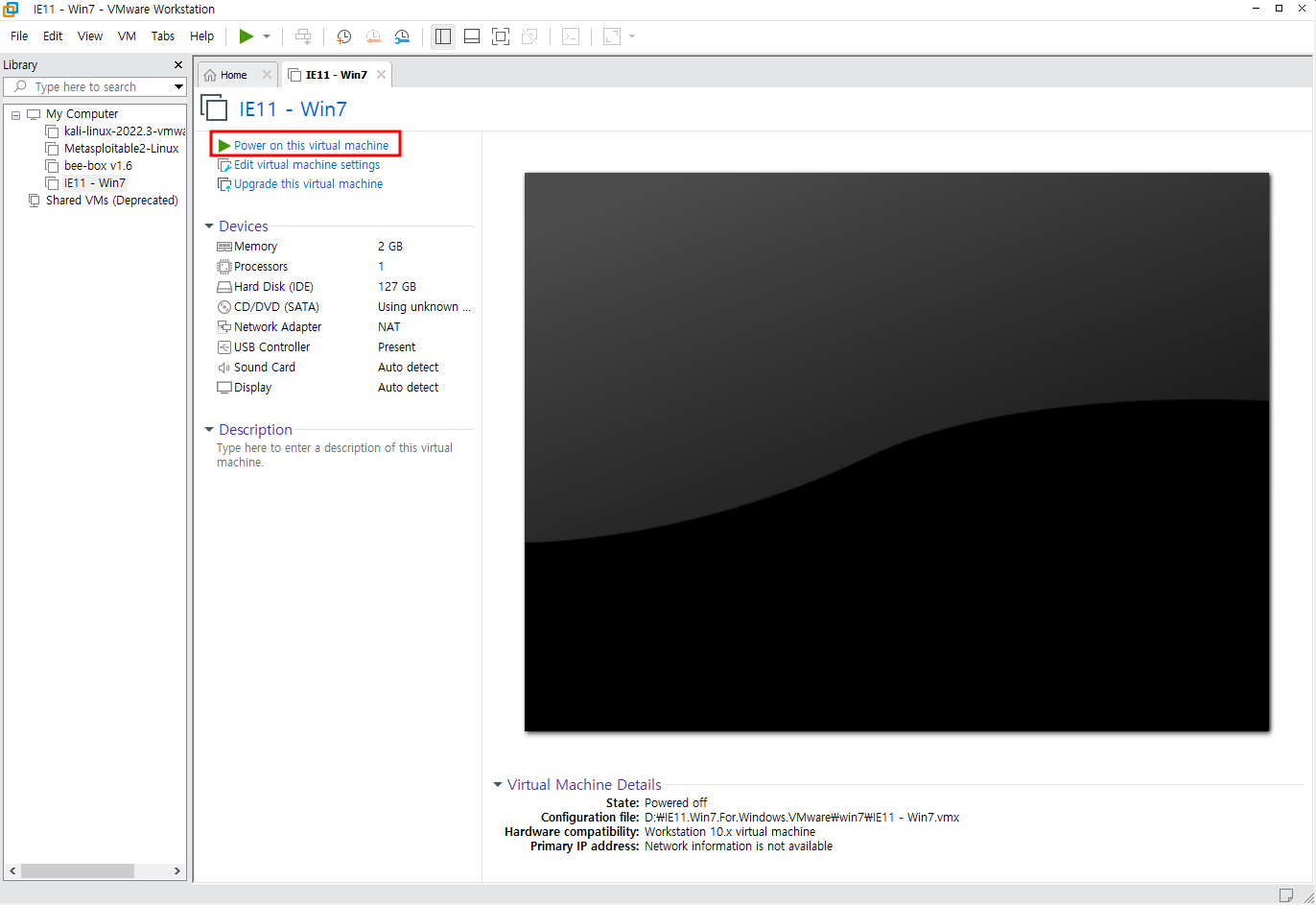Screen dimensions: 1316x905
Task: Click the Hard Disk 127 GB value
Action: pyautogui.click(x=397, y=287)
